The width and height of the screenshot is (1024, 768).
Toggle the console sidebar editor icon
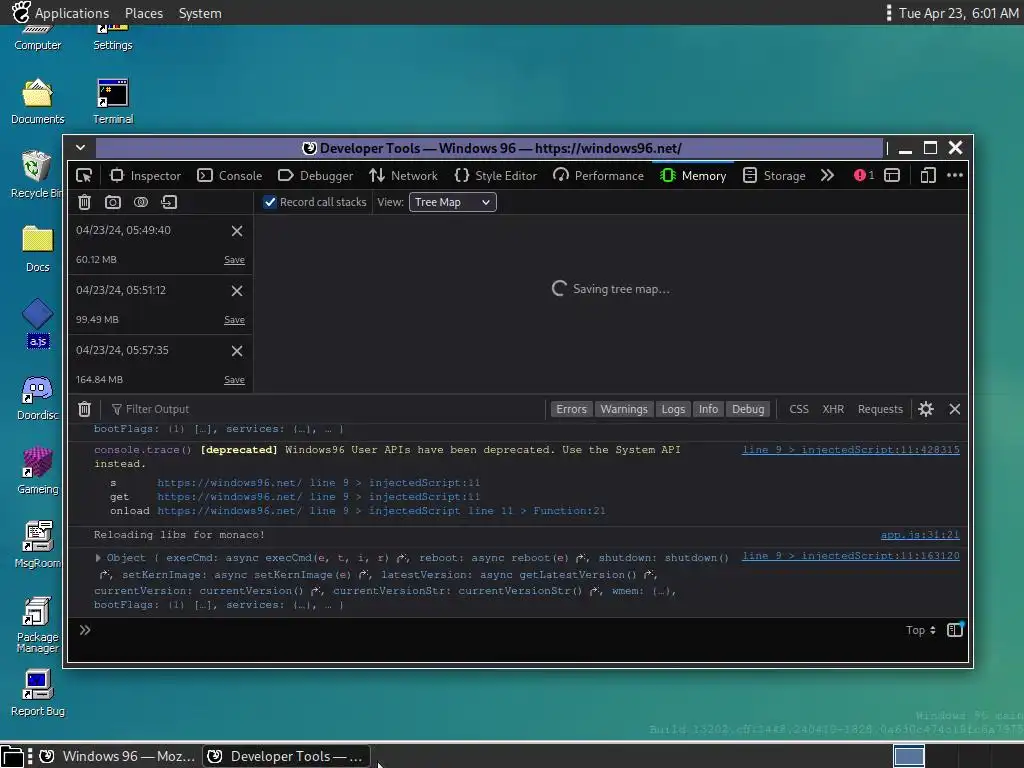[955, 630]
